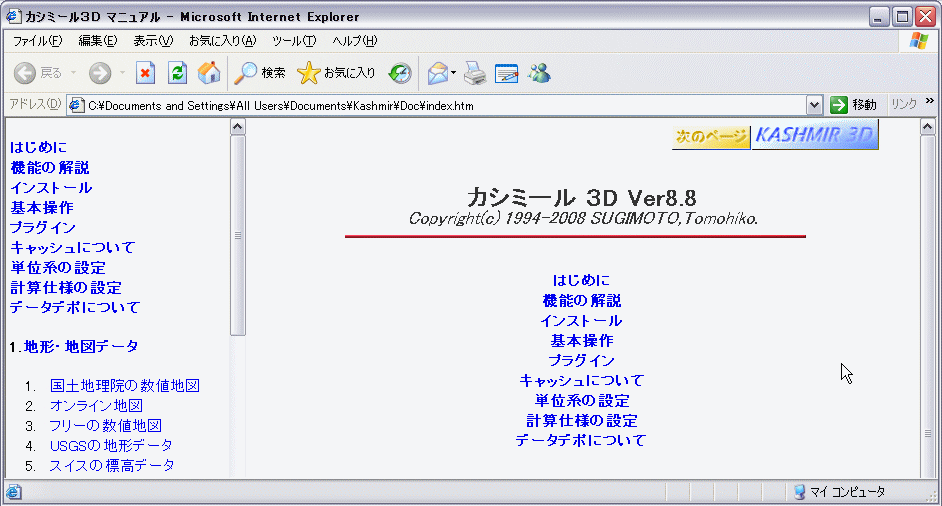
Task: Click the Mail envelope icon
Action: click(x=438, y=73)
